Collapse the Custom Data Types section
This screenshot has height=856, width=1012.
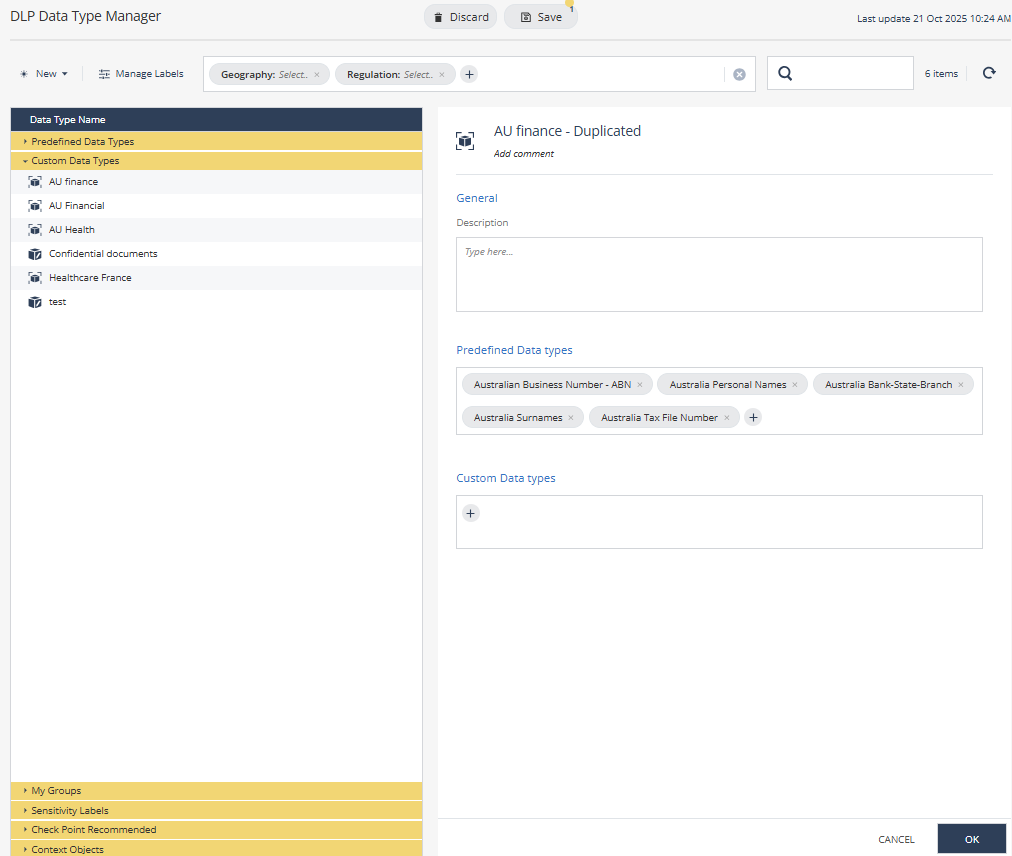coord(75,161)
